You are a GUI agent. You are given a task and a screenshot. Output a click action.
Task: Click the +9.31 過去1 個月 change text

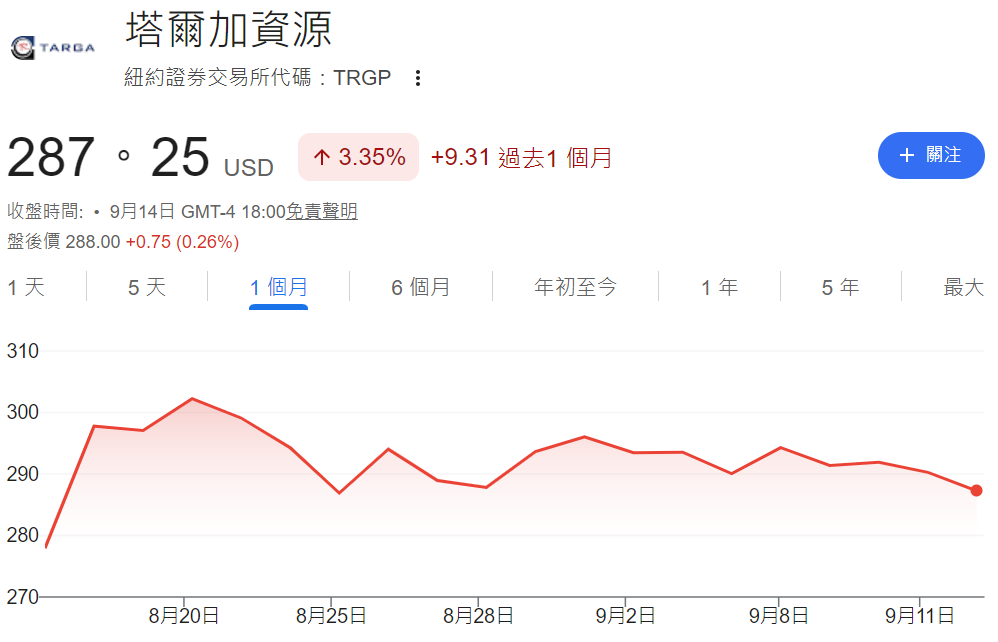pyautogui.click(x=522, y=157)
